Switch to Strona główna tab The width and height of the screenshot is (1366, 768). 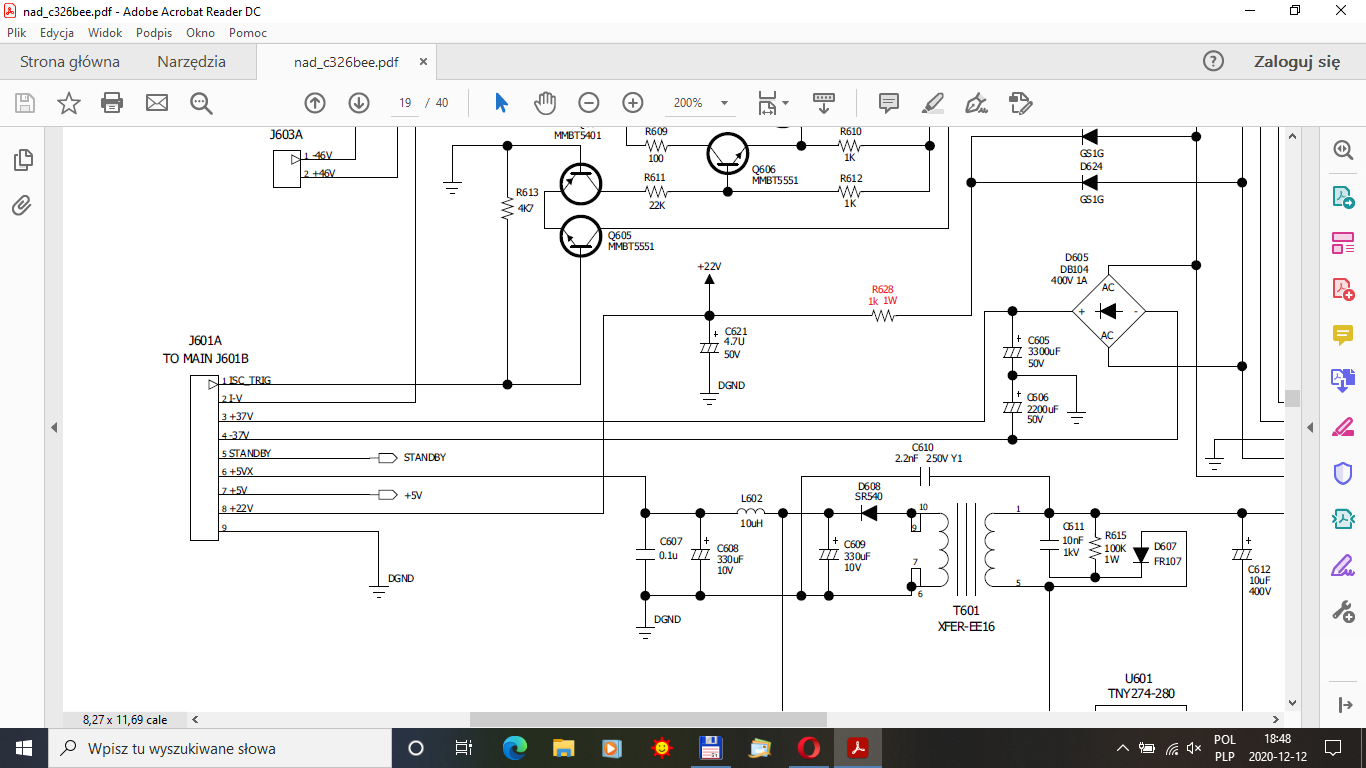[x=70, y=62]
